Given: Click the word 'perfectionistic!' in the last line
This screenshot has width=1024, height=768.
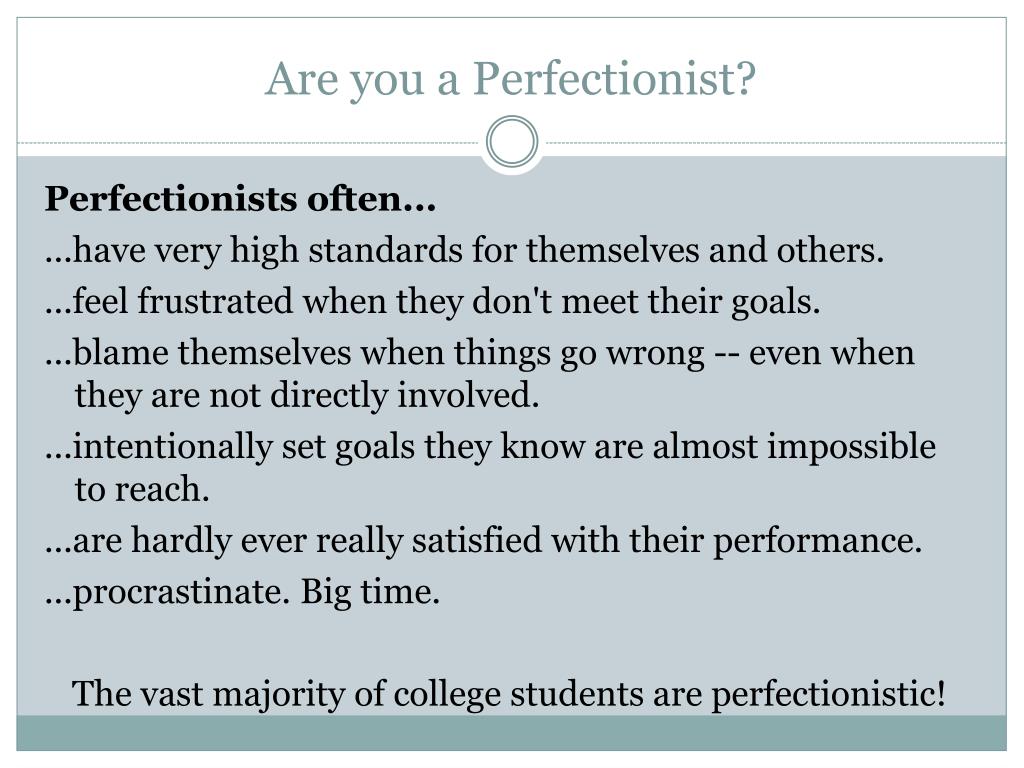Looking at the screenshot, I should [828, 694].
